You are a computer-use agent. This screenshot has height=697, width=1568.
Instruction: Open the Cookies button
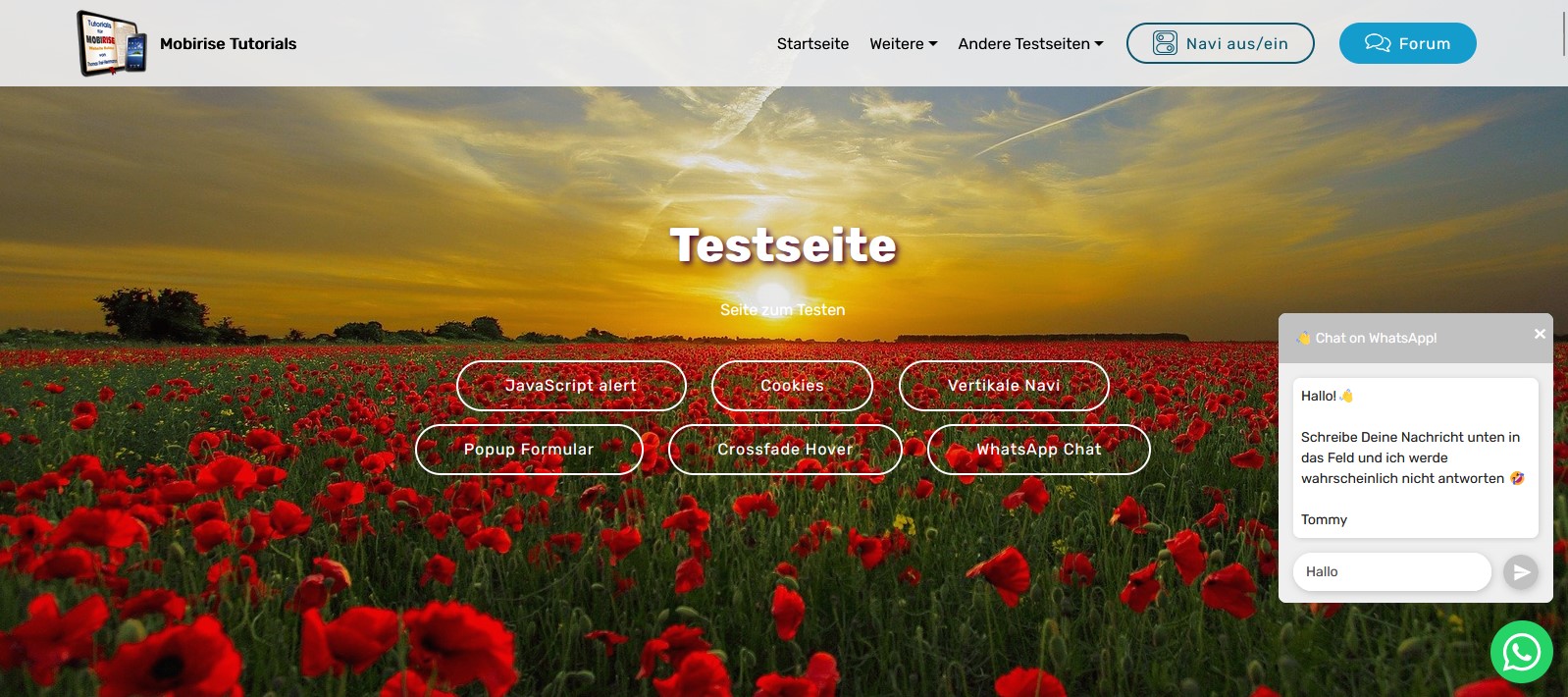792,386
